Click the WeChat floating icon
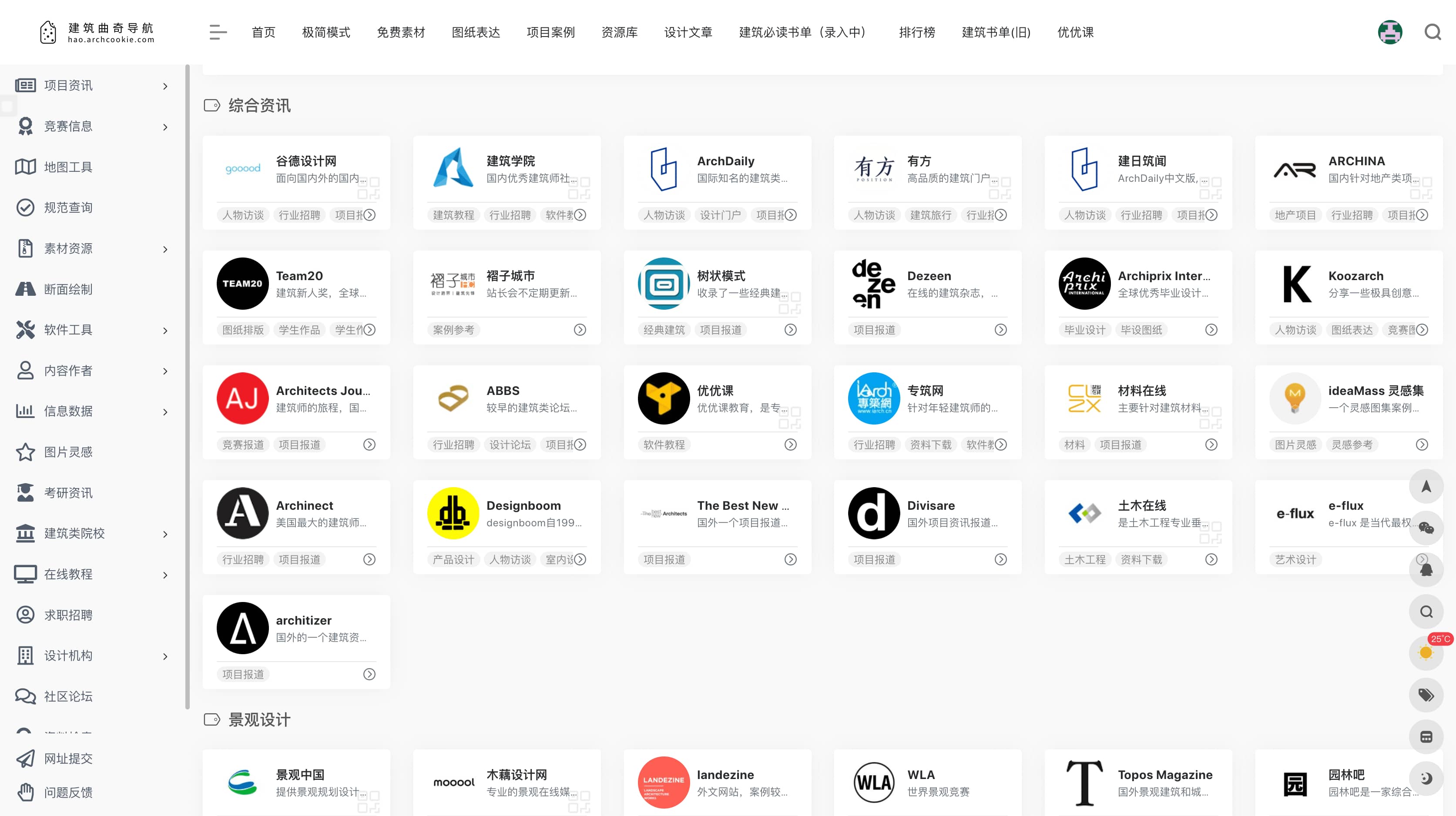Screen dimensions: 1456x816 (1426, 528)
